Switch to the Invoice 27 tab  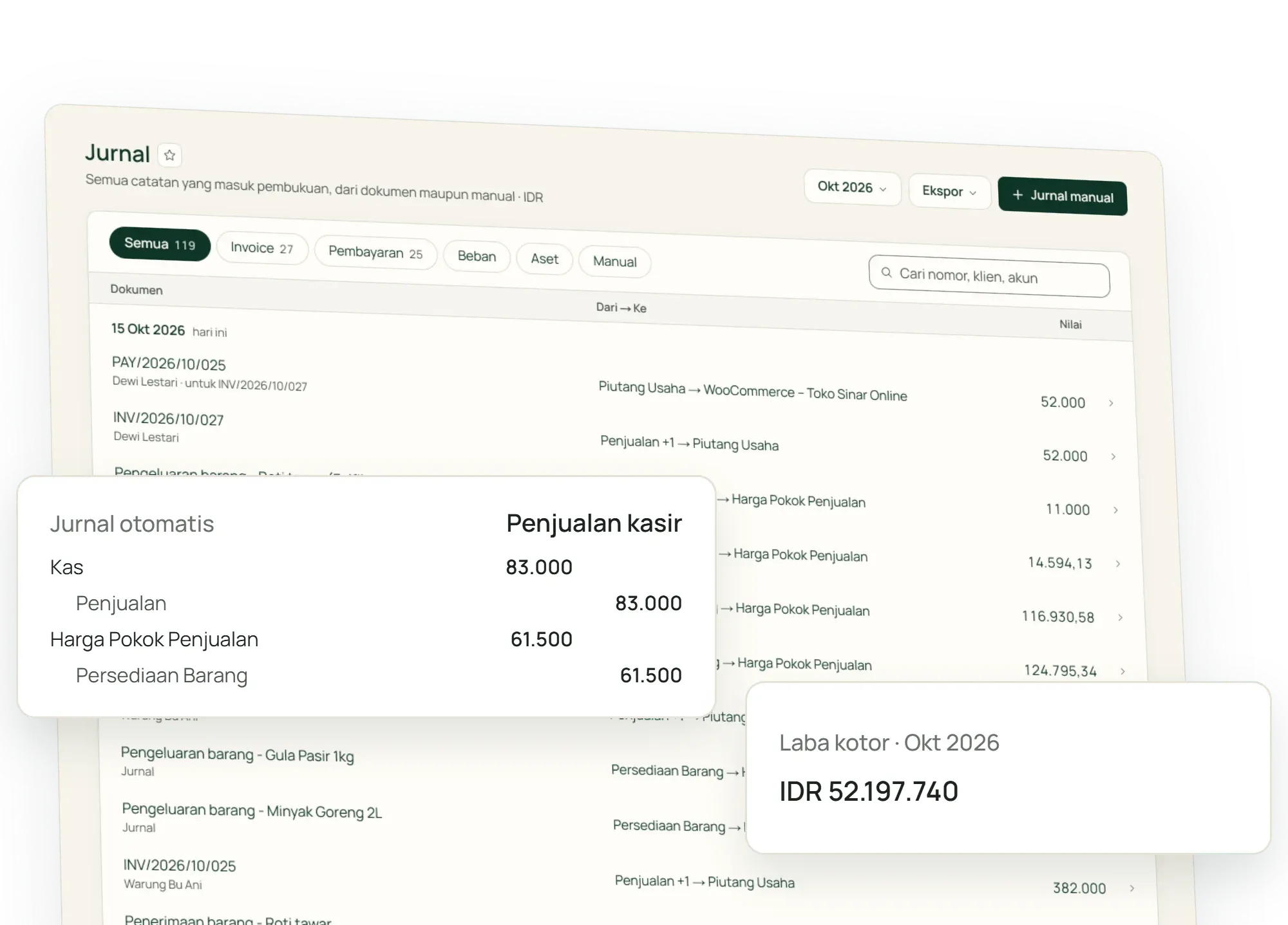(x=262, y=248)
